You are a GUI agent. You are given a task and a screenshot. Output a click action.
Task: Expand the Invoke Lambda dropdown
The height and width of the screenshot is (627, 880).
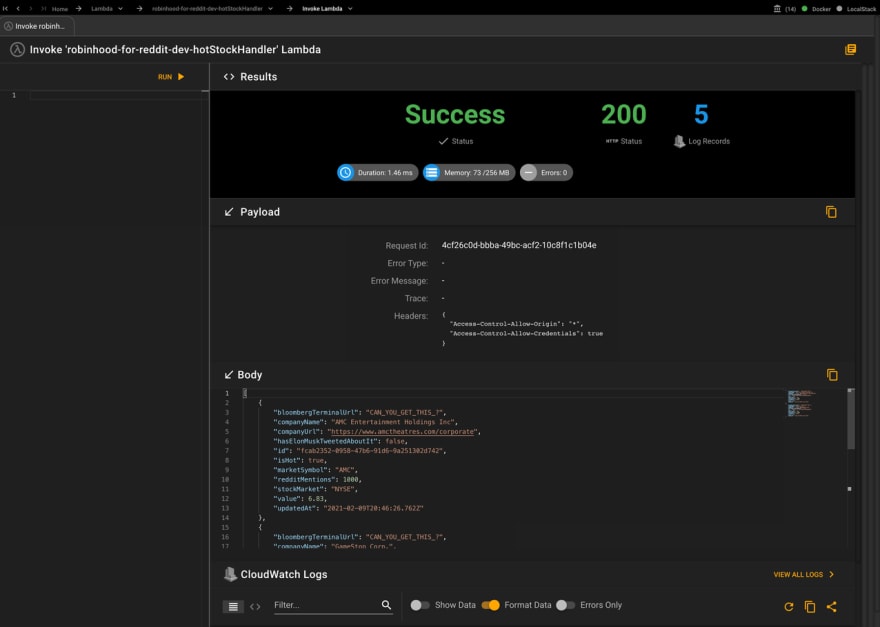tap(350, 9)
